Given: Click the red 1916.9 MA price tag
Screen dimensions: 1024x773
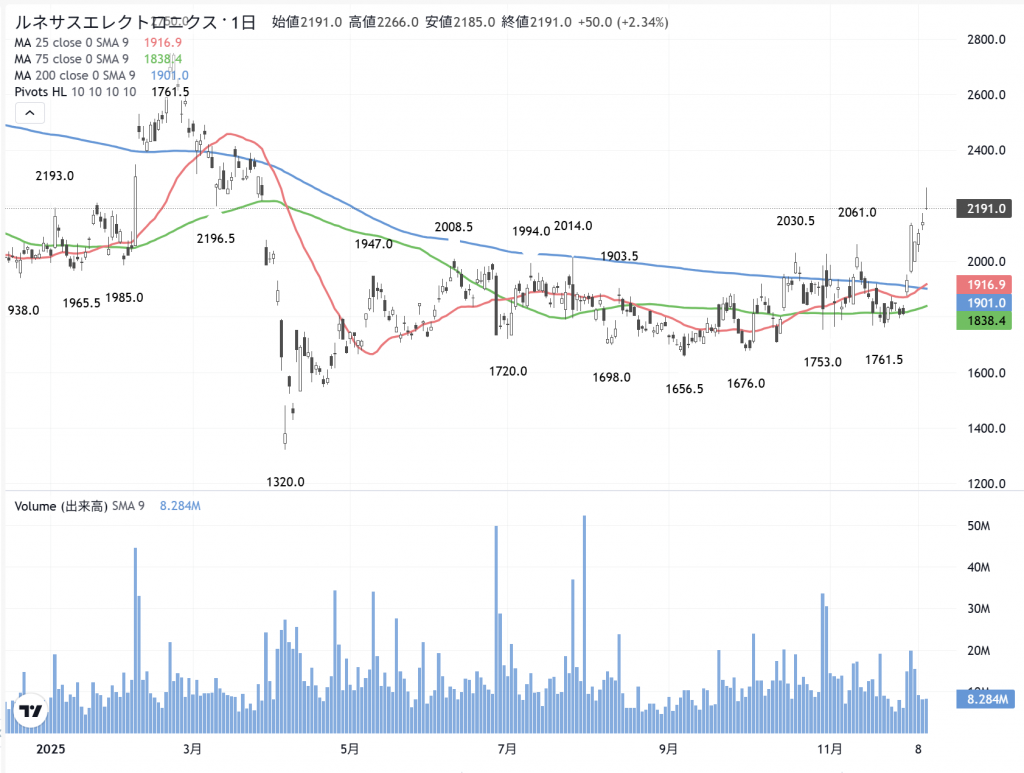Looking at the screenshot, I should tap(984, 284).
